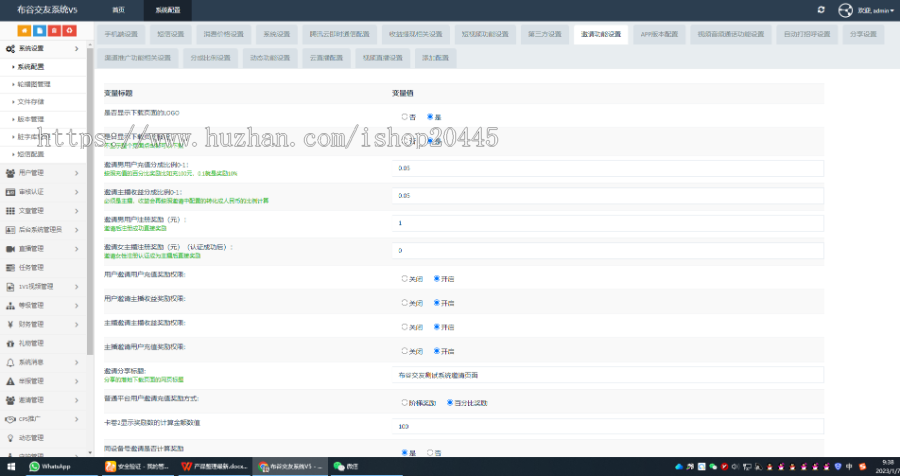Click the lightbulb icon beside 动态管理

coord(10,438)
